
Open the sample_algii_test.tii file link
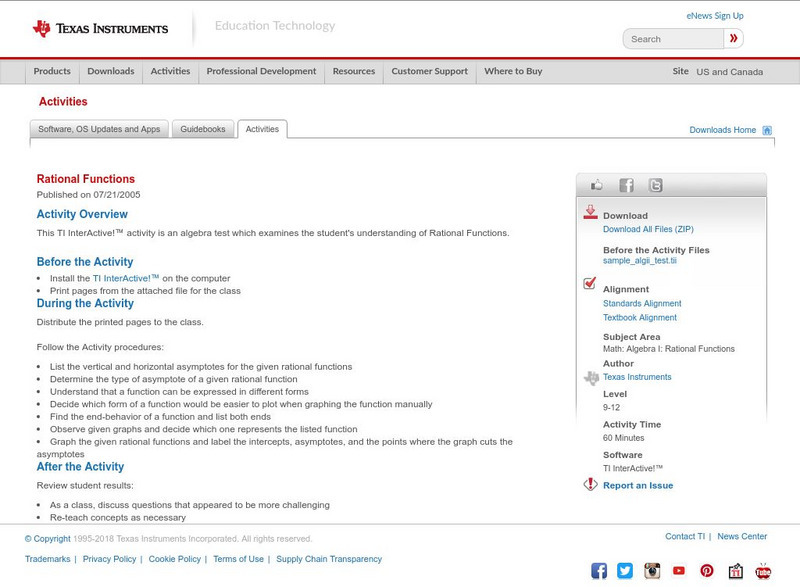[x=640, y=261]
